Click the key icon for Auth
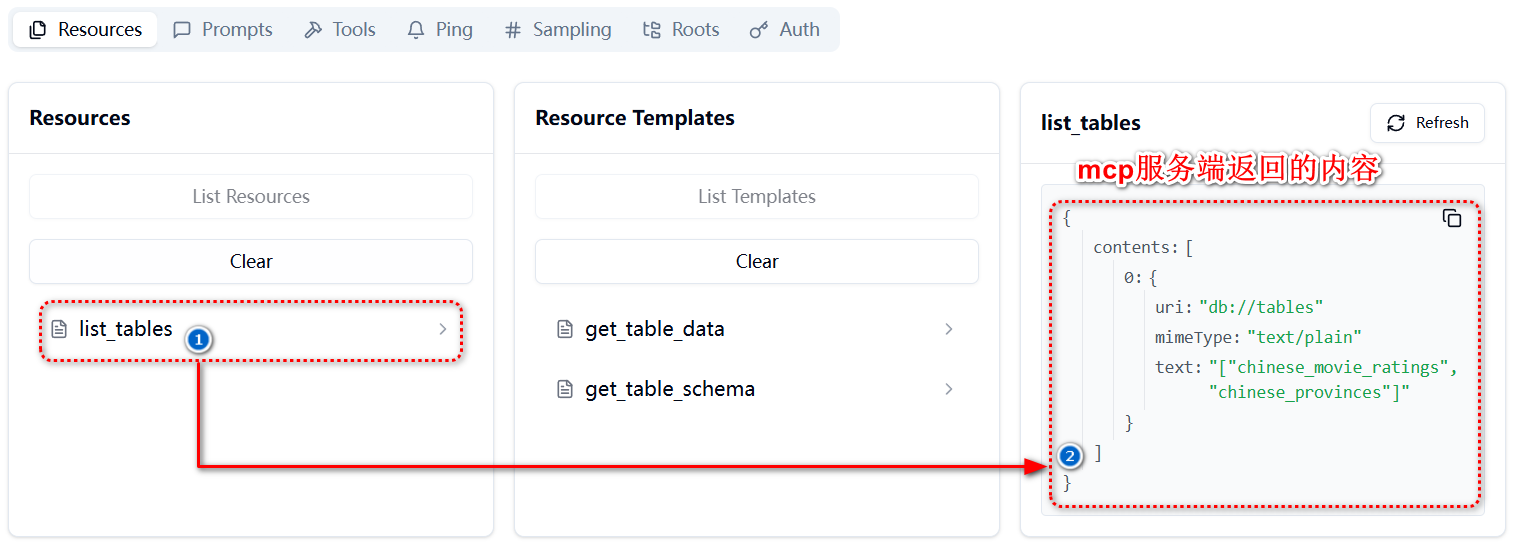The width and height of the screenshot is (1516, 555). [x=759, y=30]
